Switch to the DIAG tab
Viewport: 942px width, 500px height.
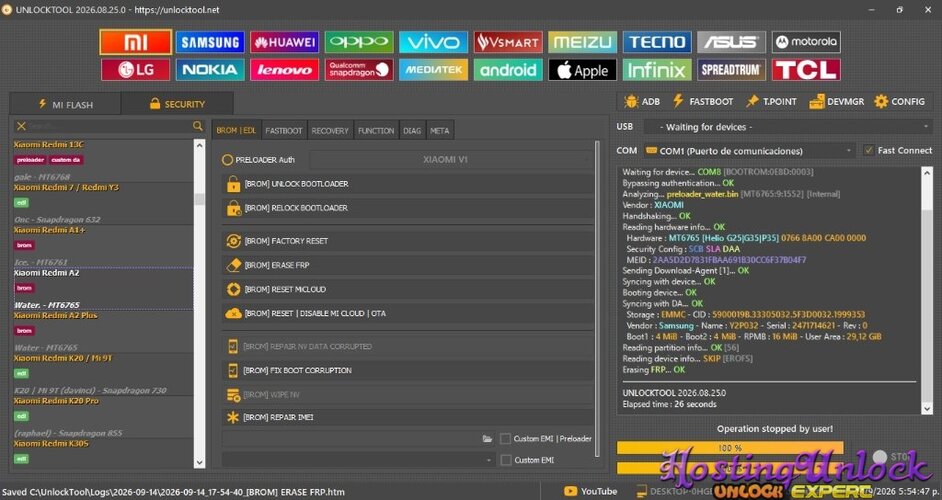pyautogui.click(x=412, y=130)
